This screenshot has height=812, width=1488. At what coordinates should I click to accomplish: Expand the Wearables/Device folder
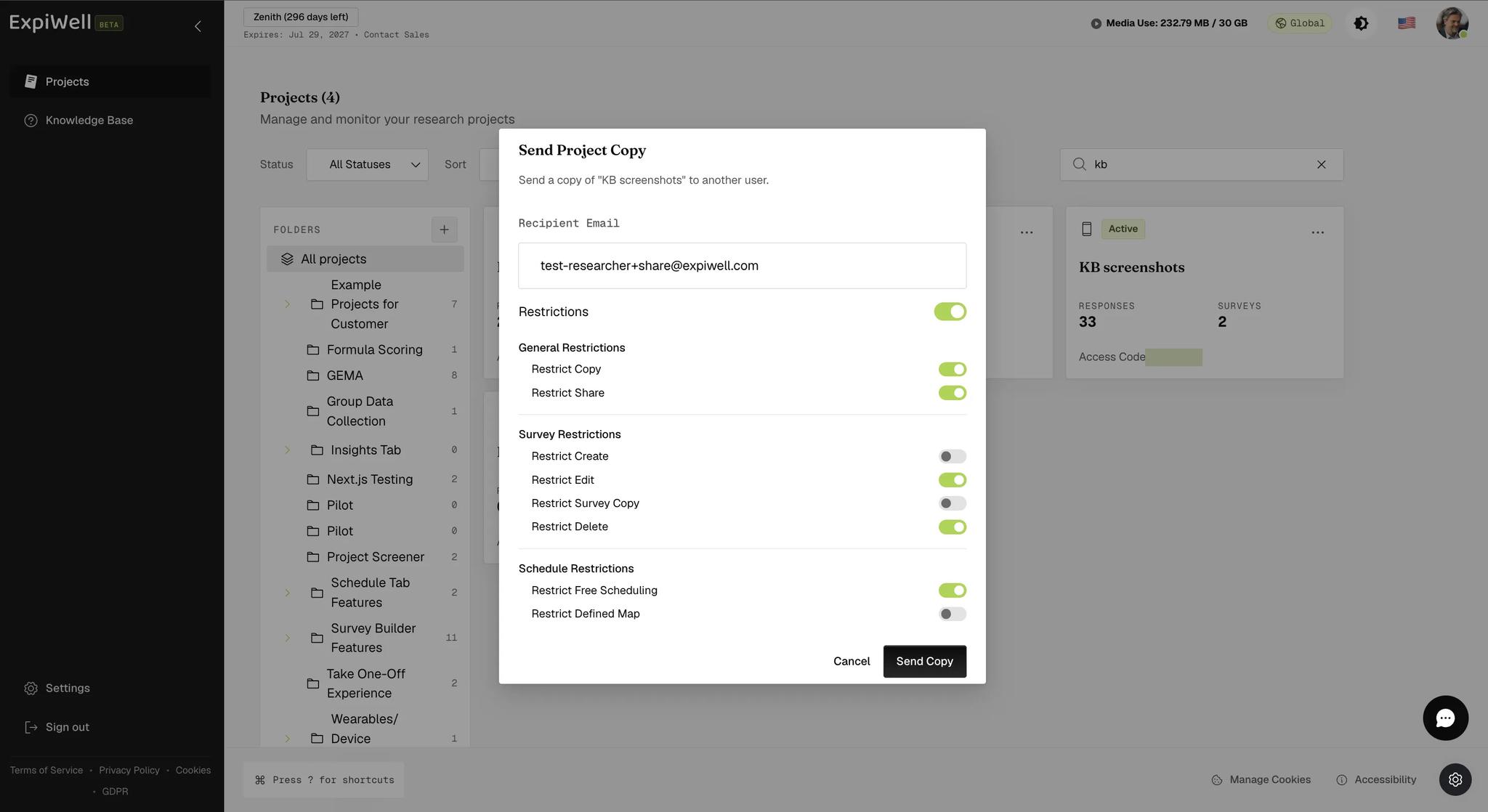(x=287, y=739)
